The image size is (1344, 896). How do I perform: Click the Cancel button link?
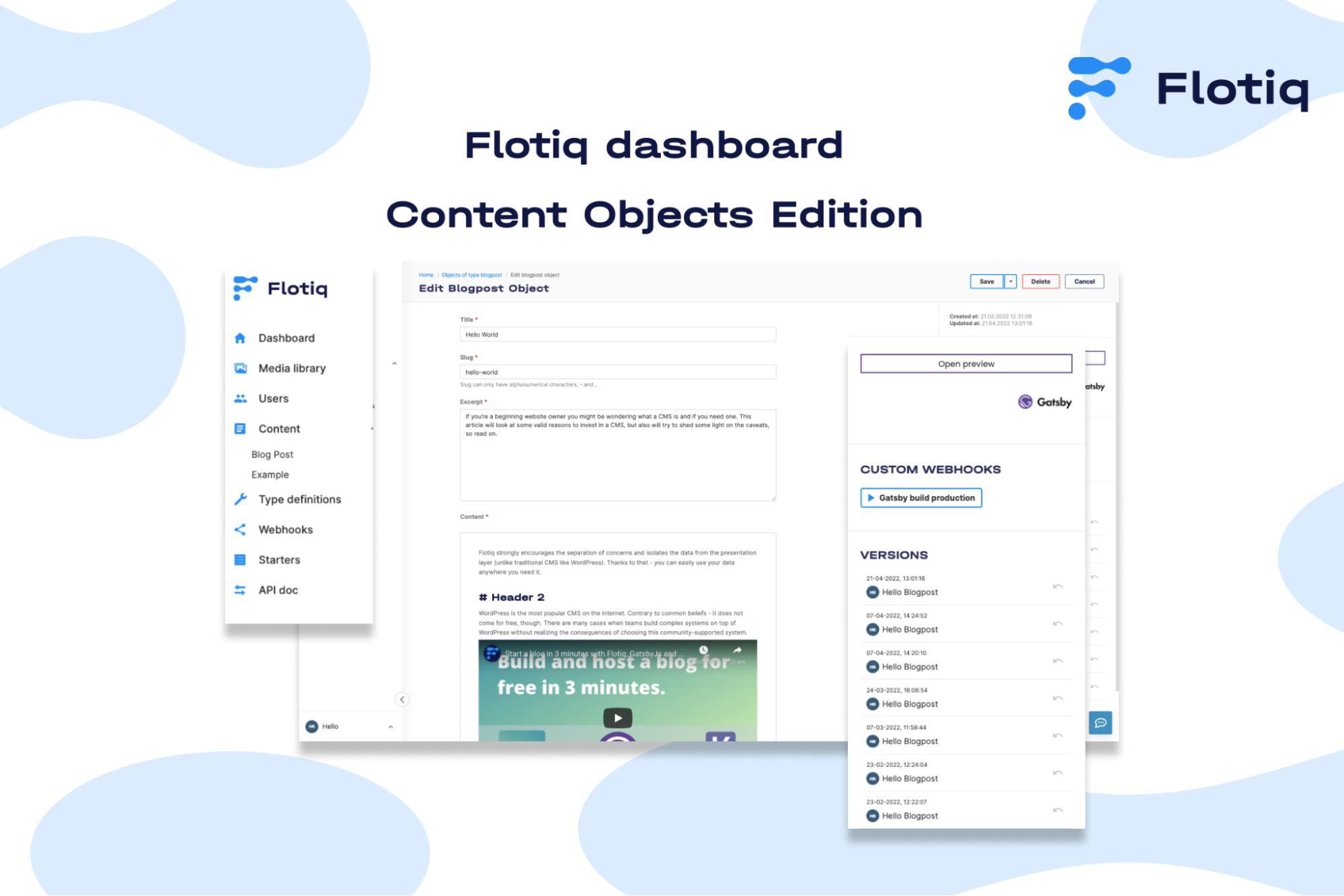point(1084,281)
